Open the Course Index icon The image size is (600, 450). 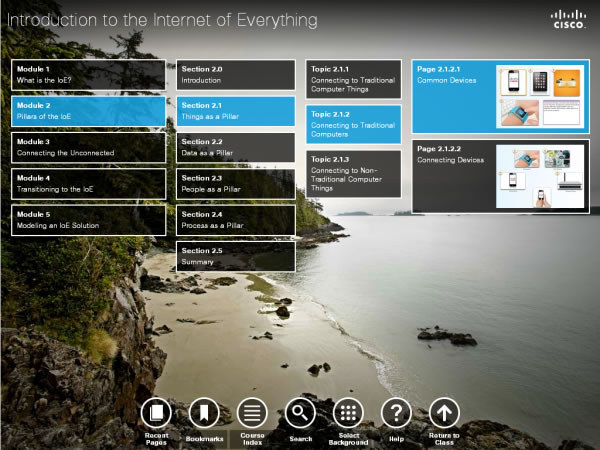251,412
